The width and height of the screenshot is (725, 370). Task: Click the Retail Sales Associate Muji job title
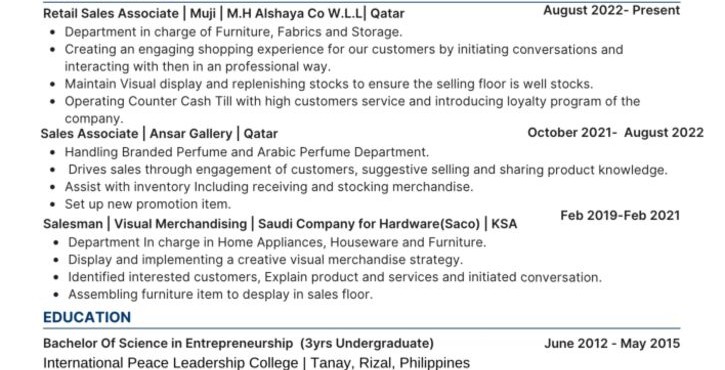click(224, 13)
